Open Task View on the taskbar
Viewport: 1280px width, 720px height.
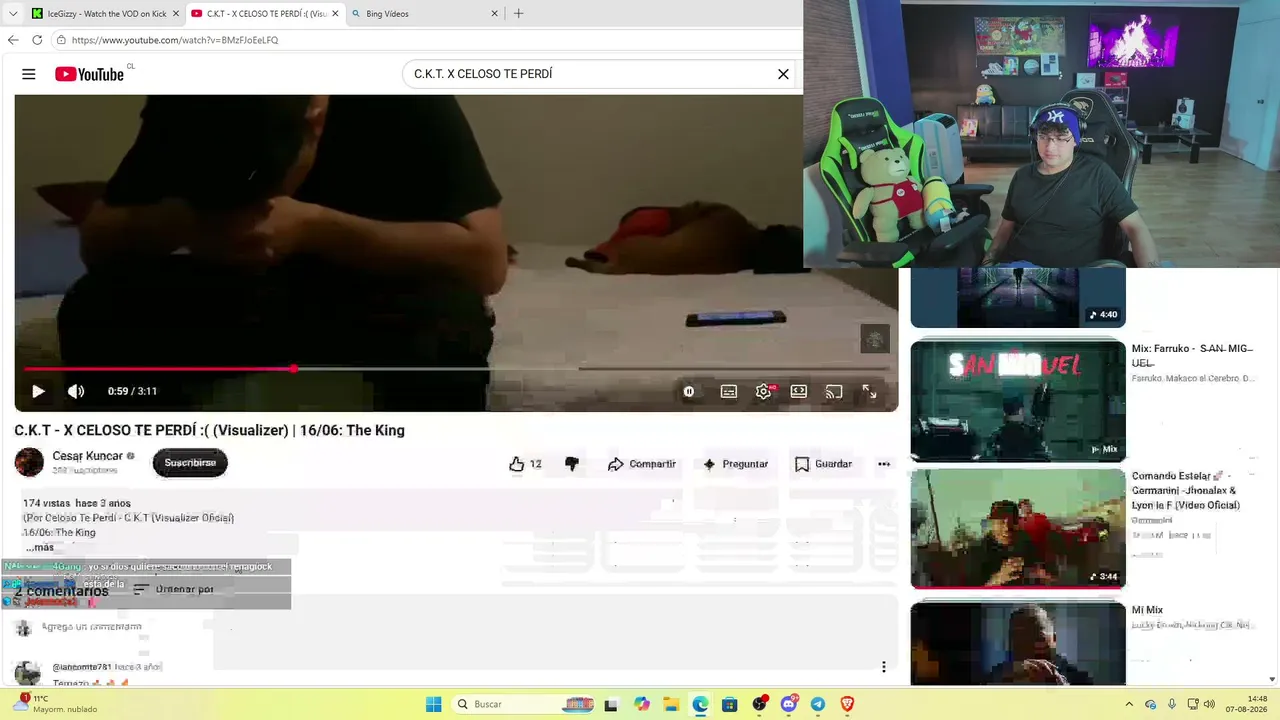[x=611, y=704]
